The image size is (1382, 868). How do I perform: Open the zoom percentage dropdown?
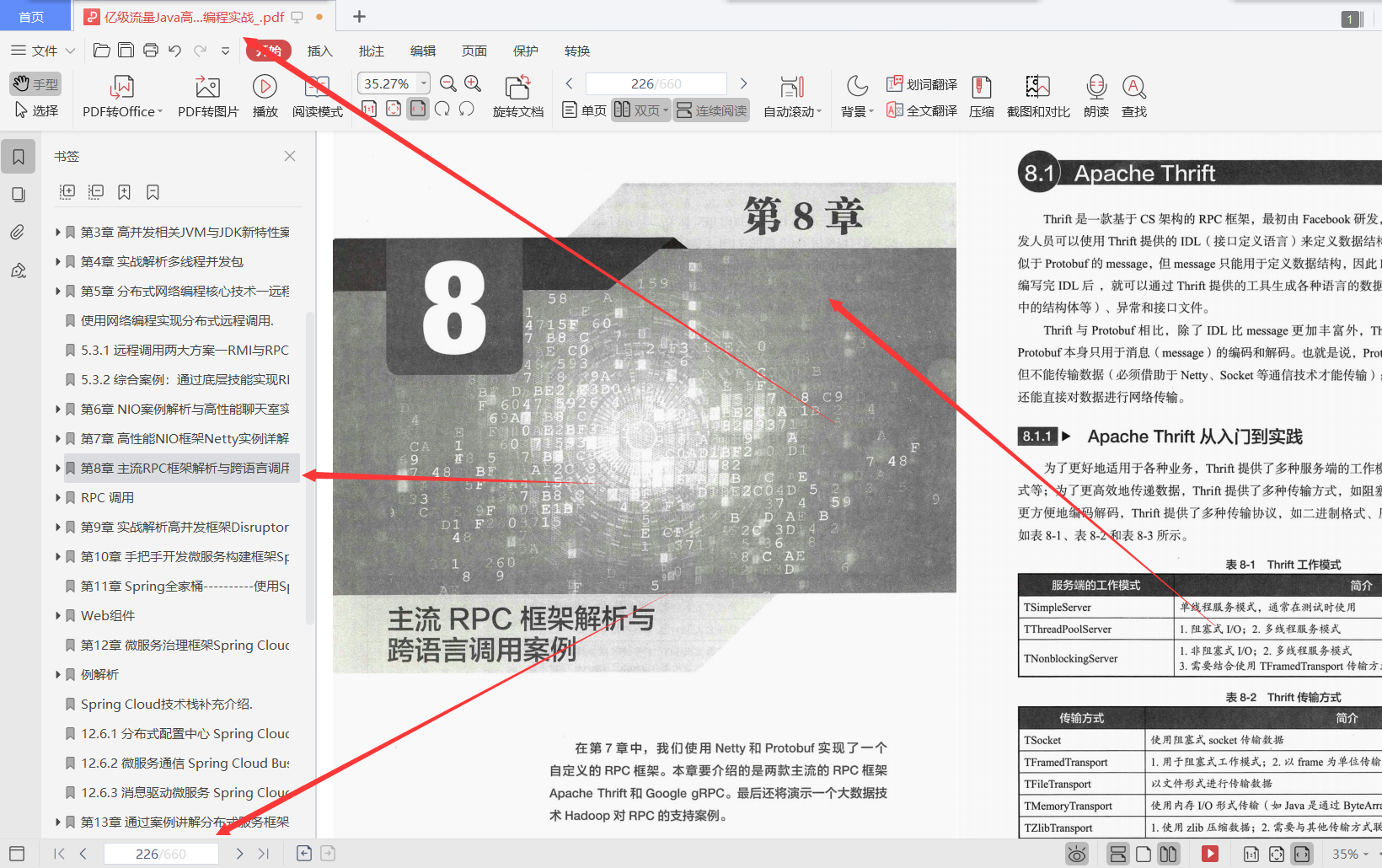(424, 83)
